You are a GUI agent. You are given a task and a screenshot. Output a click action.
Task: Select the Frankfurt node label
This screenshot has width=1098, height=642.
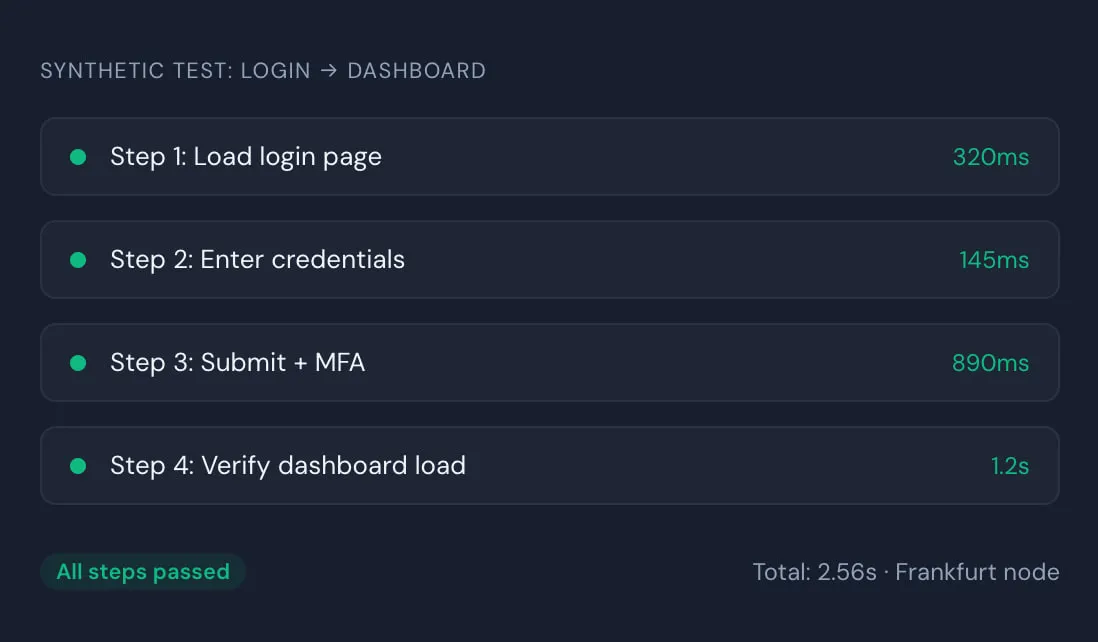click(977, 572)
